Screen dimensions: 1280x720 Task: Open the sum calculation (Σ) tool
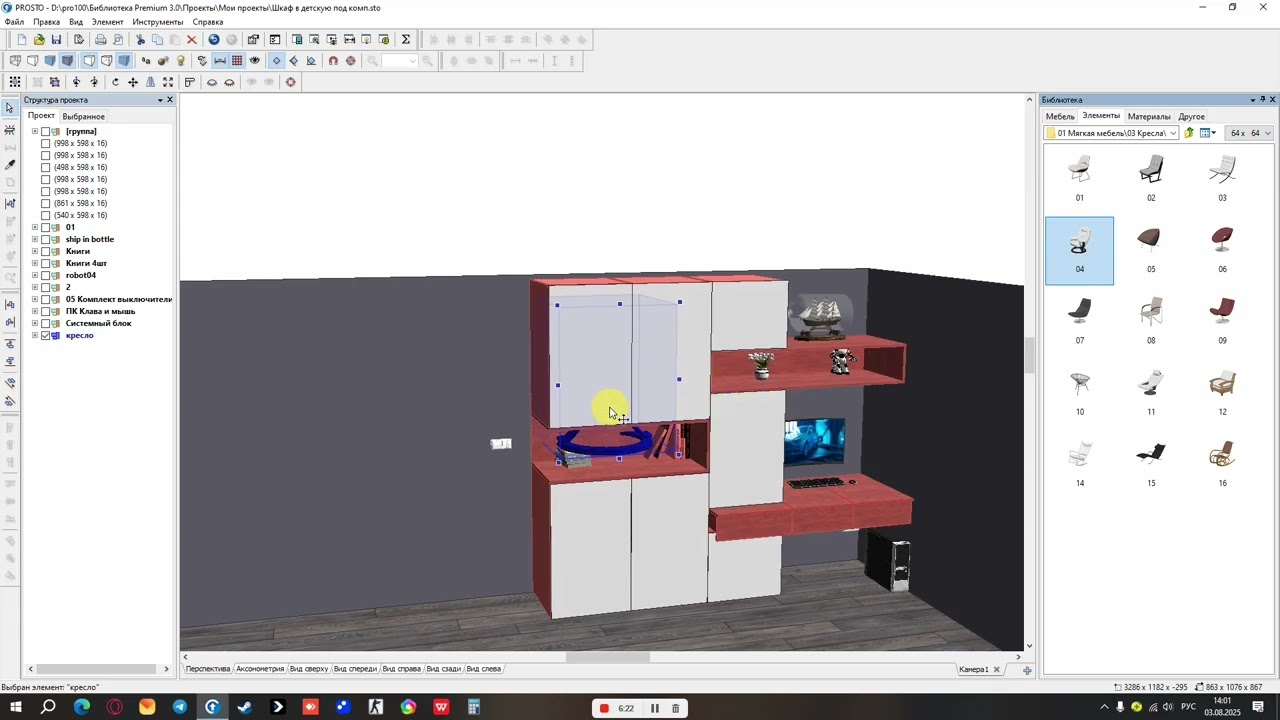coord(406,40)
